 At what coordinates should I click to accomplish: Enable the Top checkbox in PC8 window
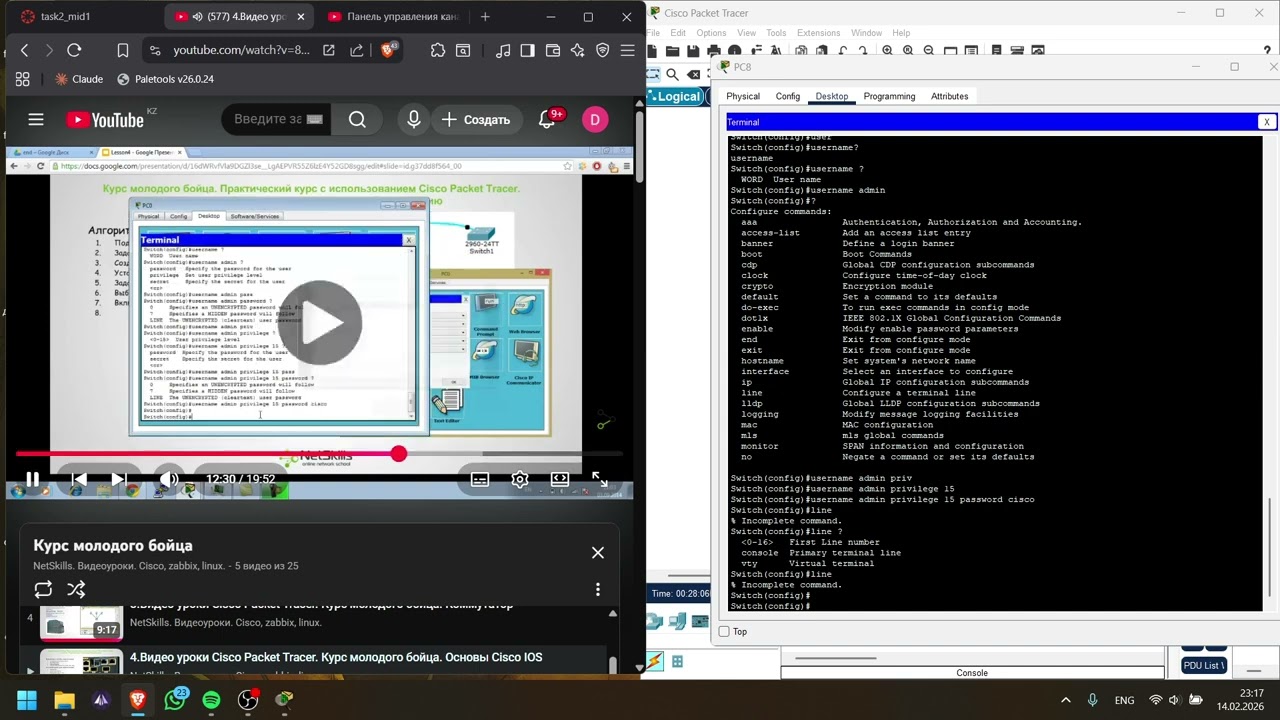coord(725,632)
